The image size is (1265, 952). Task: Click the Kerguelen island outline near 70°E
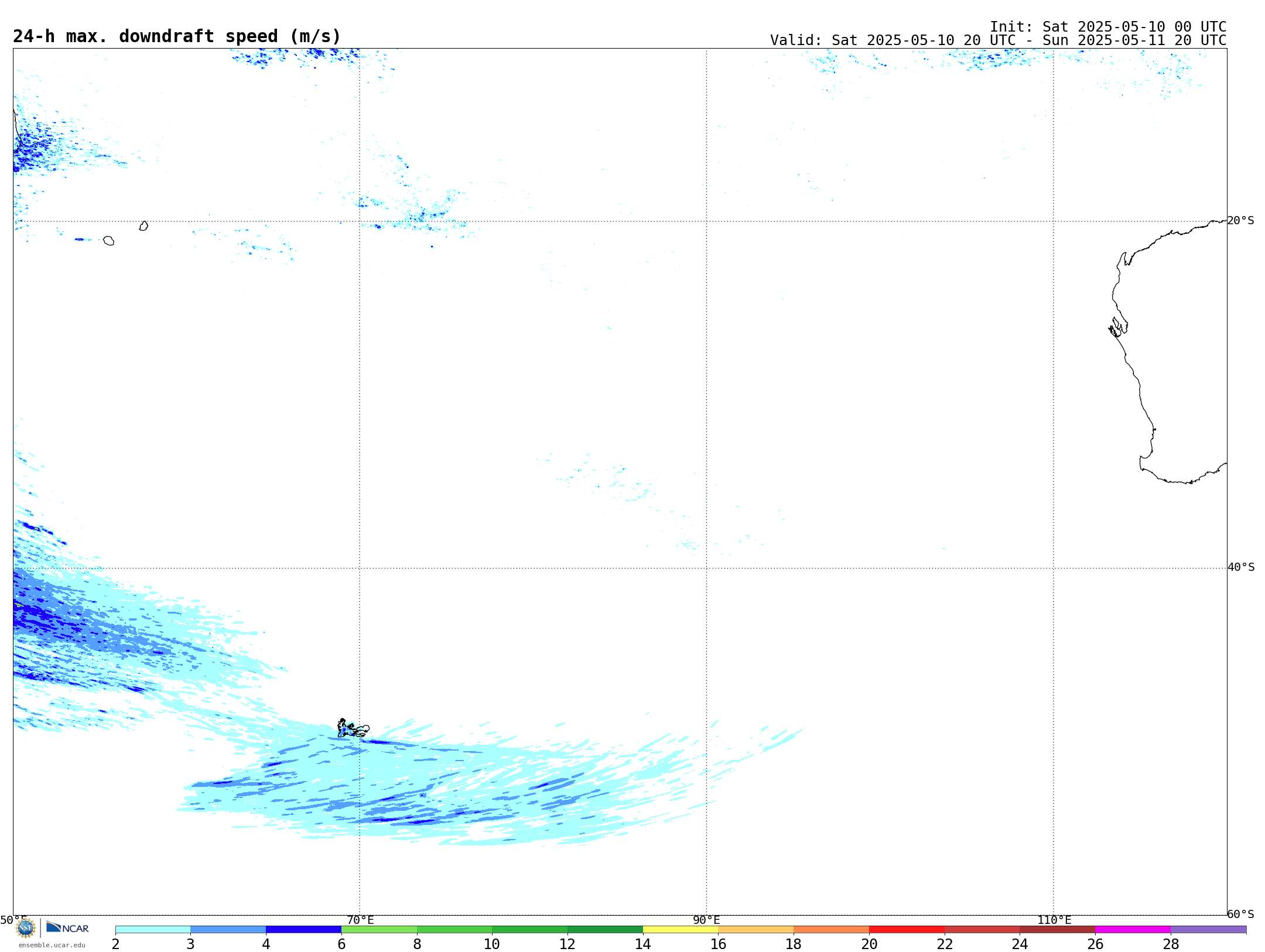353,728
